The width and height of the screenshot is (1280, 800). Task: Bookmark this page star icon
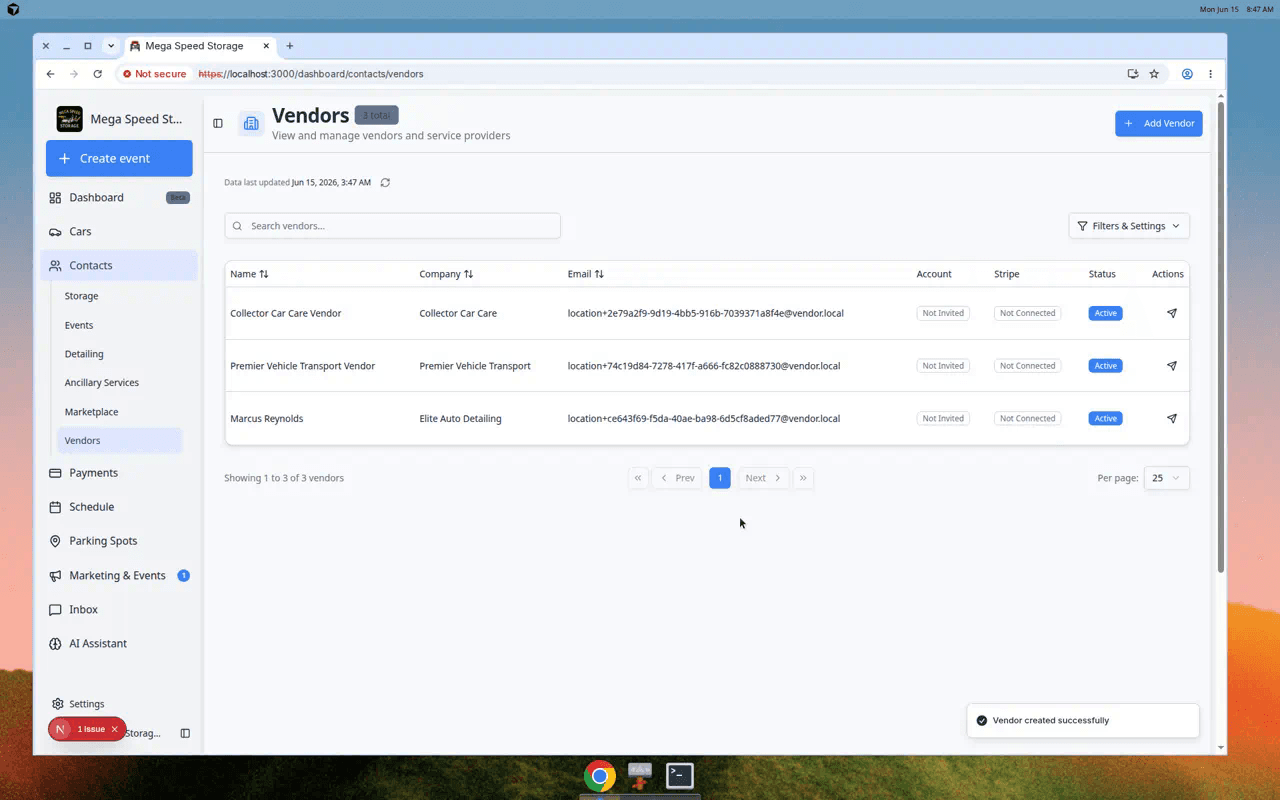pos(1154,74)
